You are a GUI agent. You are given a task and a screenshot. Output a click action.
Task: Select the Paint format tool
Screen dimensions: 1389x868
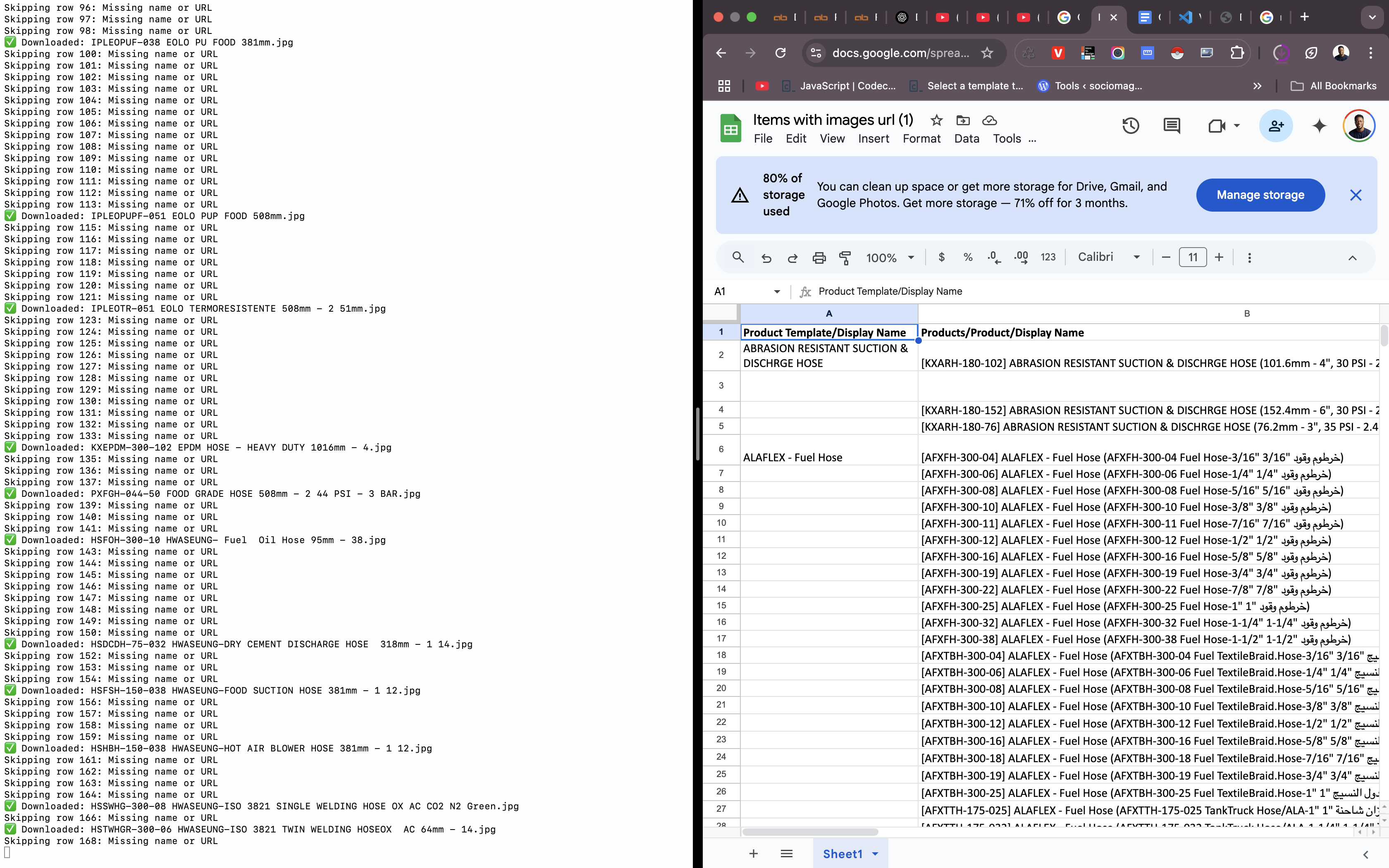pos(845,258)
